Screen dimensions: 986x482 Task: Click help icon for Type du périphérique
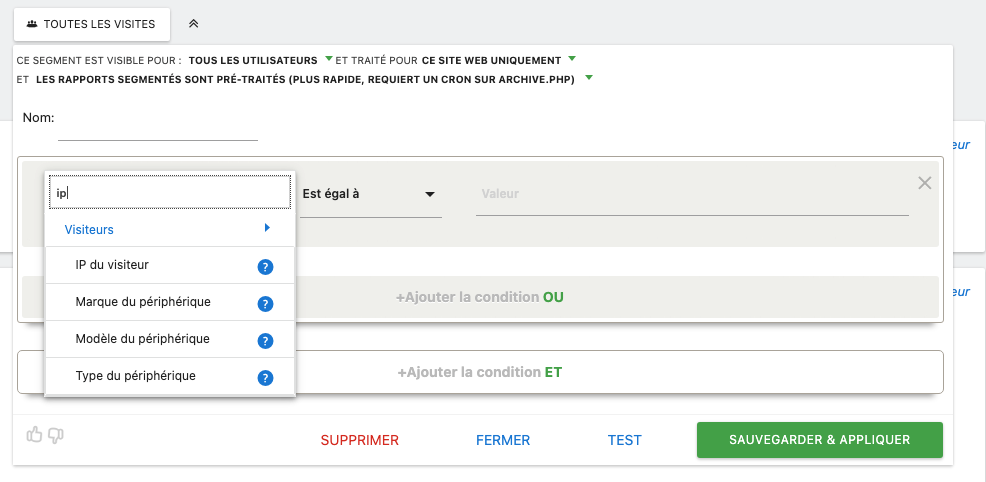(265, 378)
